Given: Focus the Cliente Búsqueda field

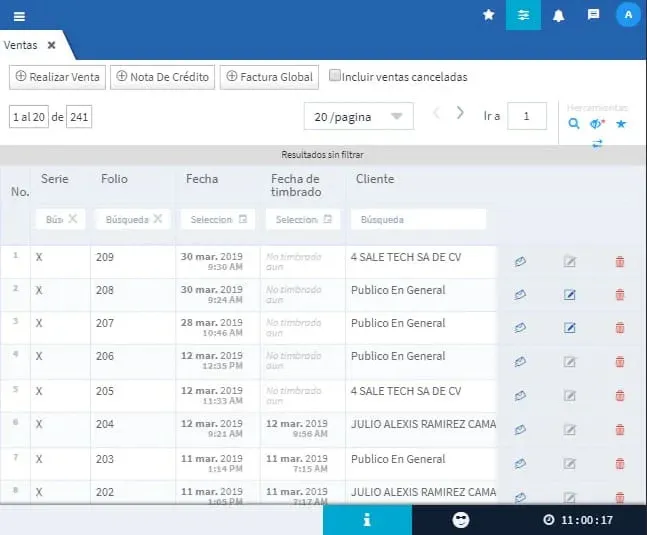Looking at the screenshot, I should (418, 219).
